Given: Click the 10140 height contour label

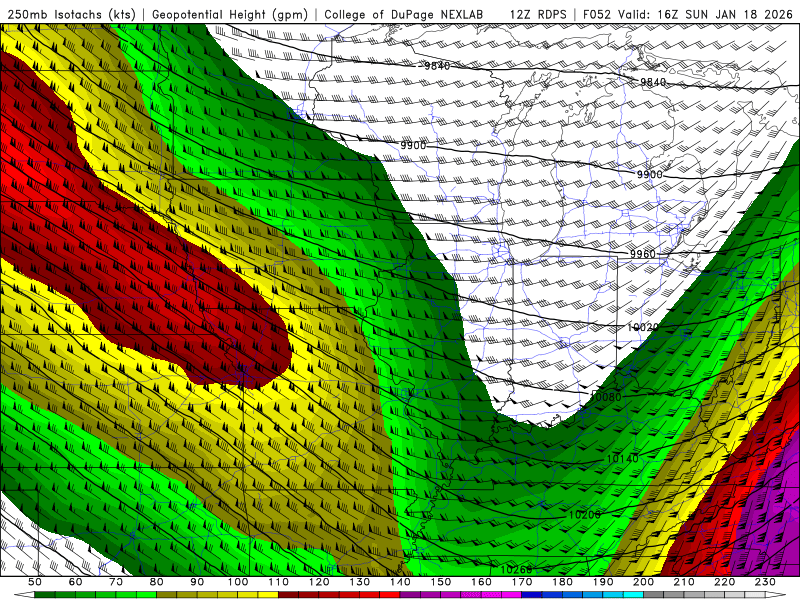Looking at the screenshot, I should 622,459.
